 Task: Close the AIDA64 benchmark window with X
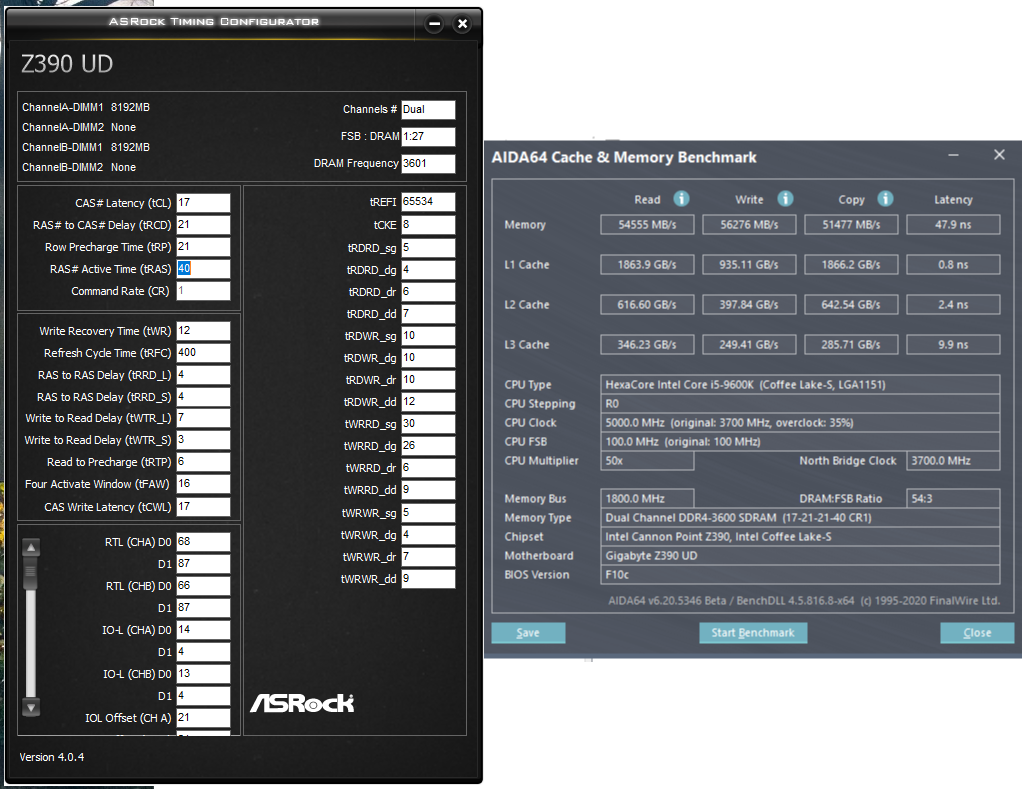999,154
